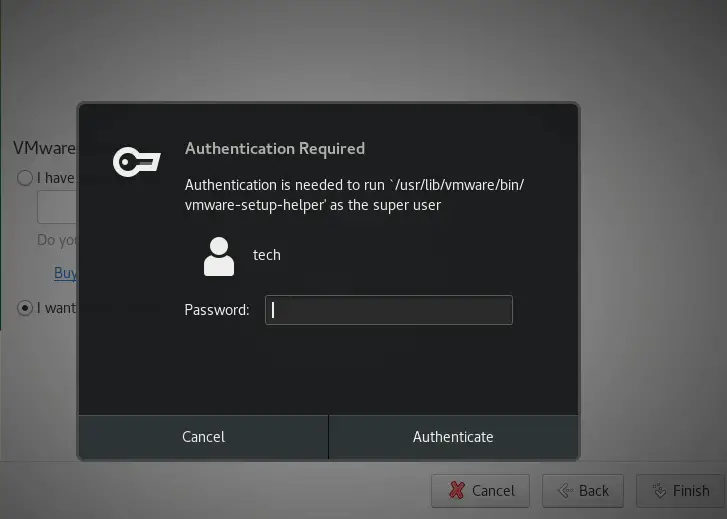The height and width of the screenshot is (519, 727).
Task: Click the "Password:" label
Action: click(217, 310)
